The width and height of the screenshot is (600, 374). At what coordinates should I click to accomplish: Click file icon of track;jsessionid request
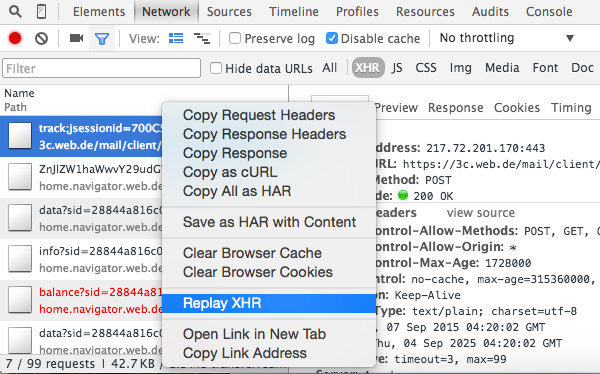pyautogui.click(x=20, y=136)
